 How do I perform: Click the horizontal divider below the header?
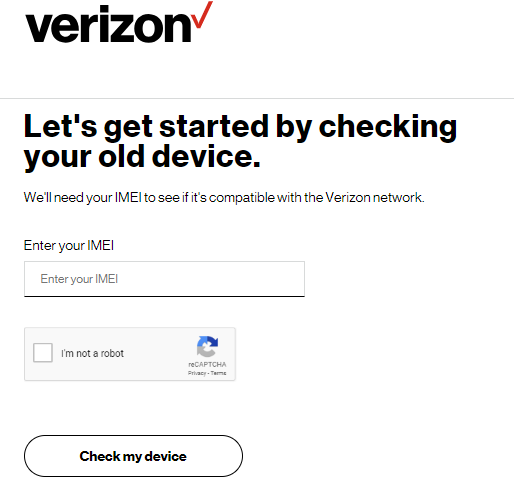coord(257,98)
